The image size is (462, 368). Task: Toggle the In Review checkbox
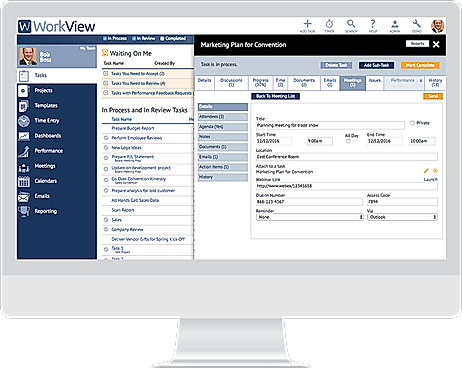[x=134, y=39]
